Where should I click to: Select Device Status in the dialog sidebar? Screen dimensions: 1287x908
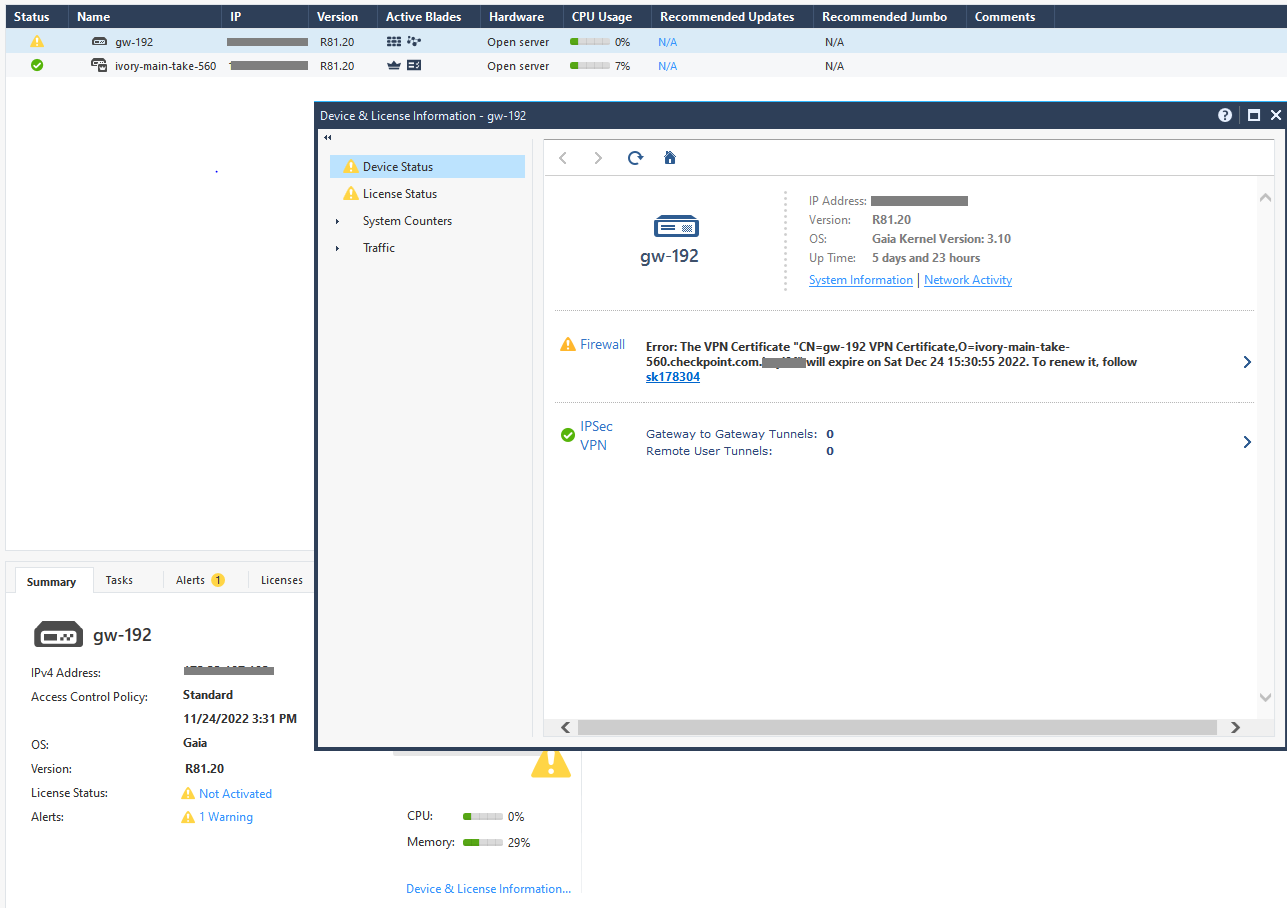point(427,167)
